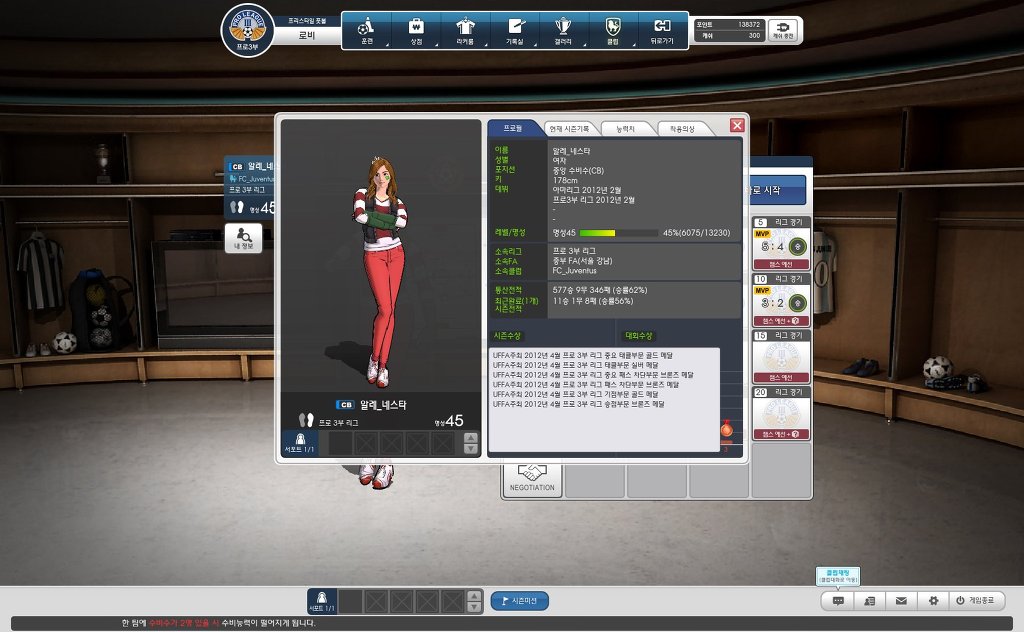This screenshot has height=632, width=1024.
Task: Click the 뒤로가기 back icon
Action: tap(662, 30)
